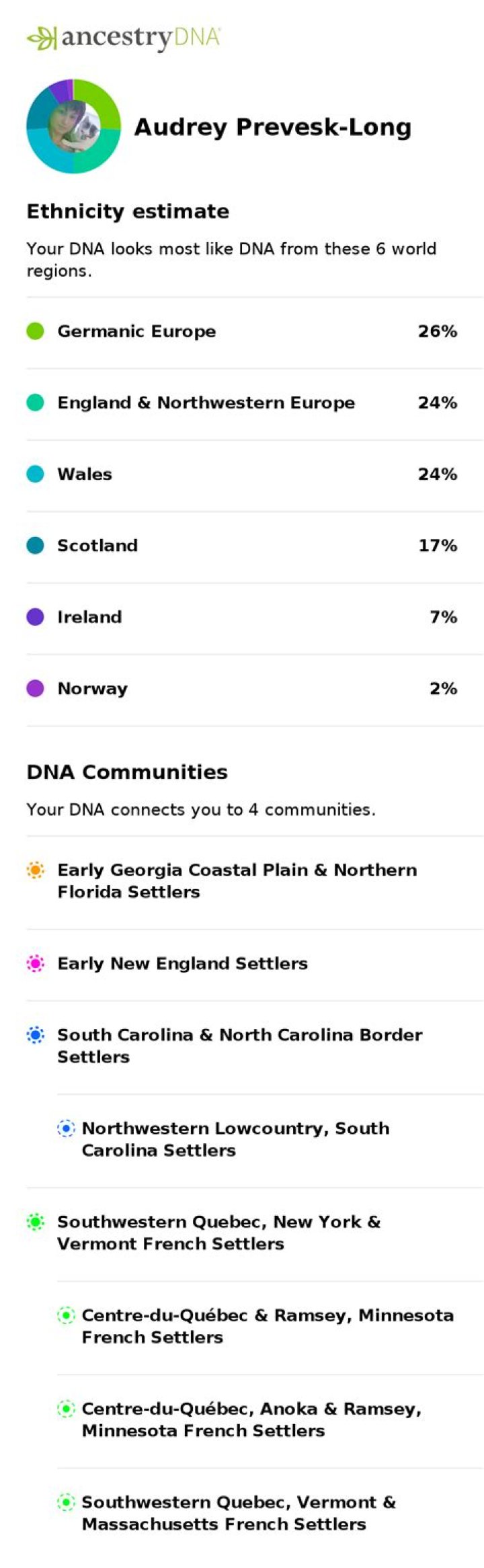Click green Southwestern Quebec French Settlers icon
The image size is (484, 1568).
click(35, 1222)
